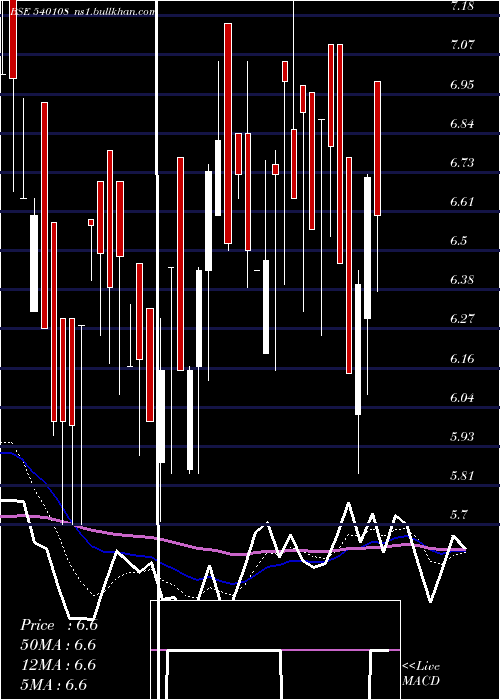Image resolution: width=500 pixels, height=700 pixels.
Task: Click the 7.18 price axis label
Action: (x=462, y=6)
